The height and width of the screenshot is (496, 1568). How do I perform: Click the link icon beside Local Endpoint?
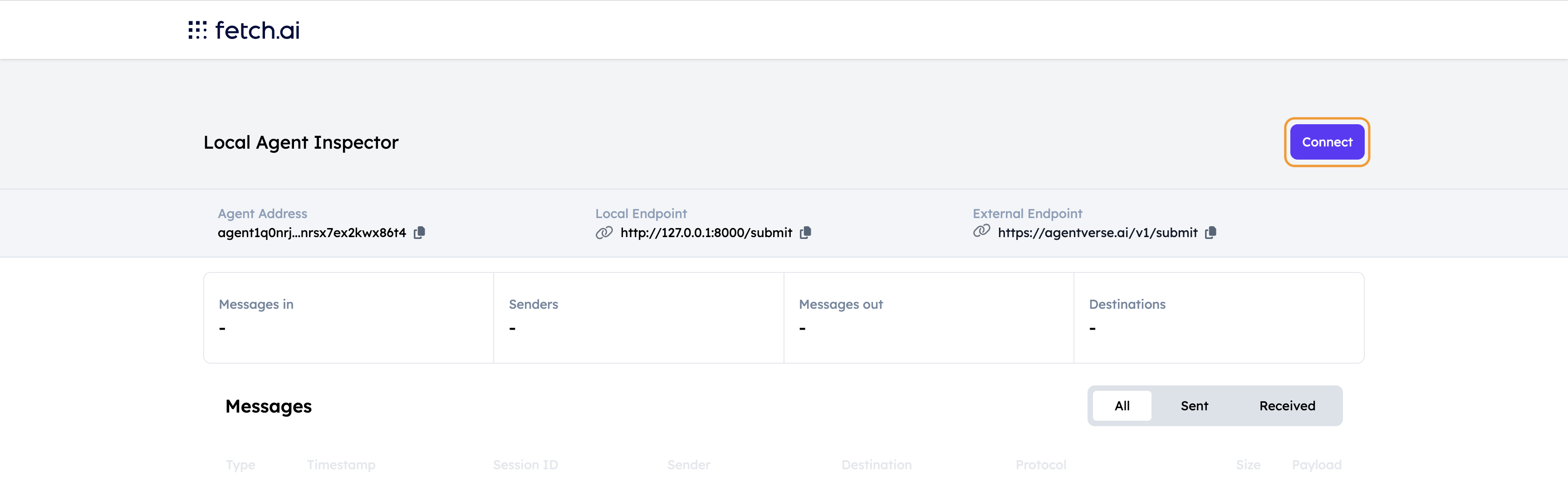[604, 233]
